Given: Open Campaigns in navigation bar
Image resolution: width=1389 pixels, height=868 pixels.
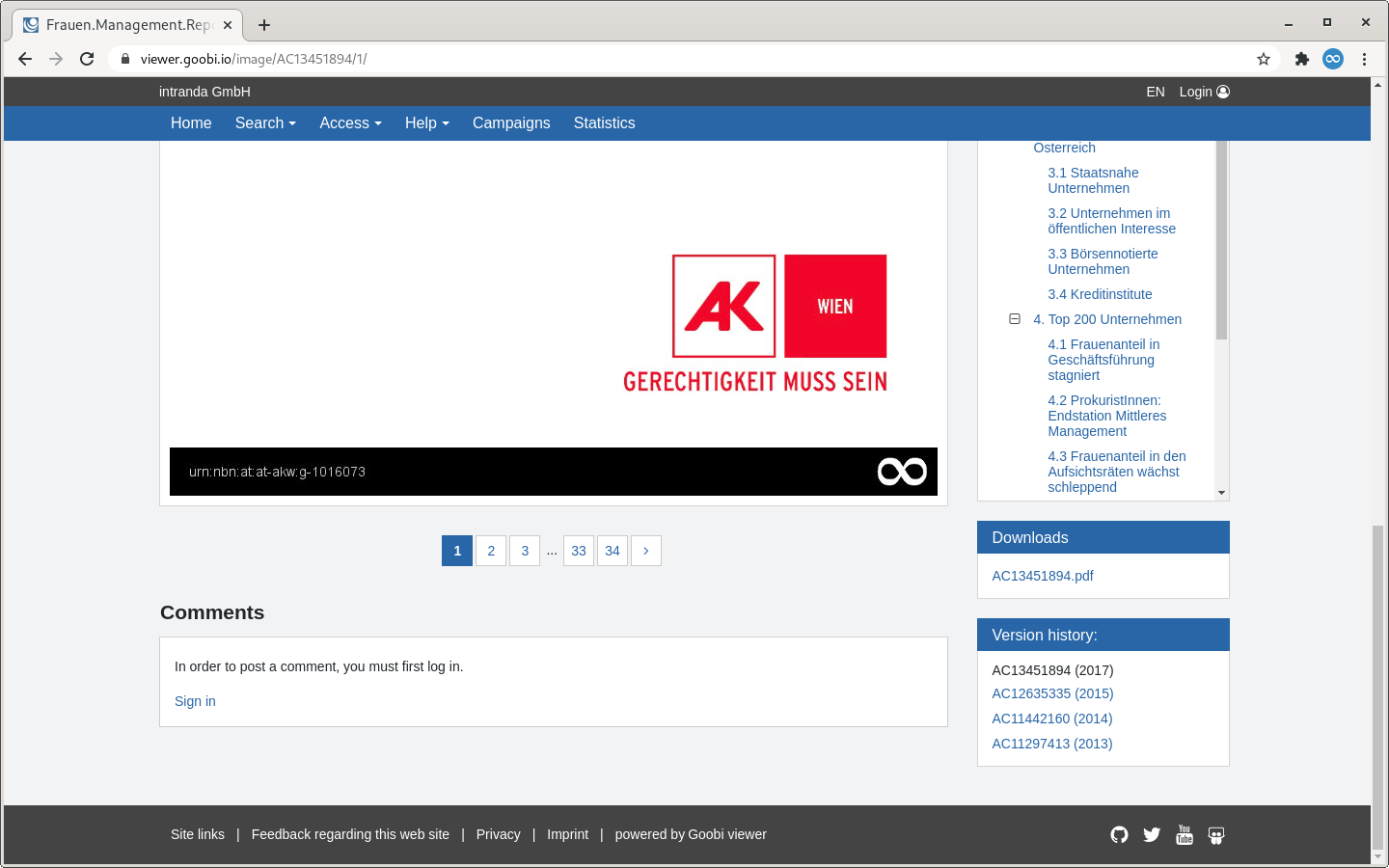Looking at the screenshot, I should tap(511, 123).
